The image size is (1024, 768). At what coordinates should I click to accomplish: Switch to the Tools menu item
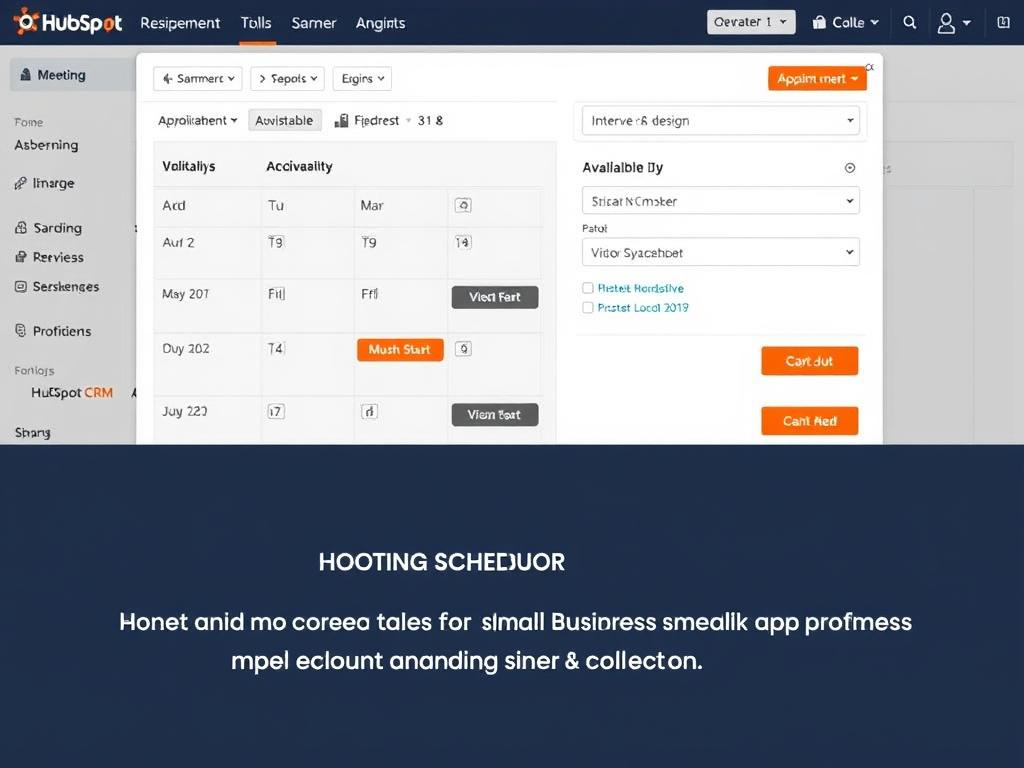(x=256, y=22)
